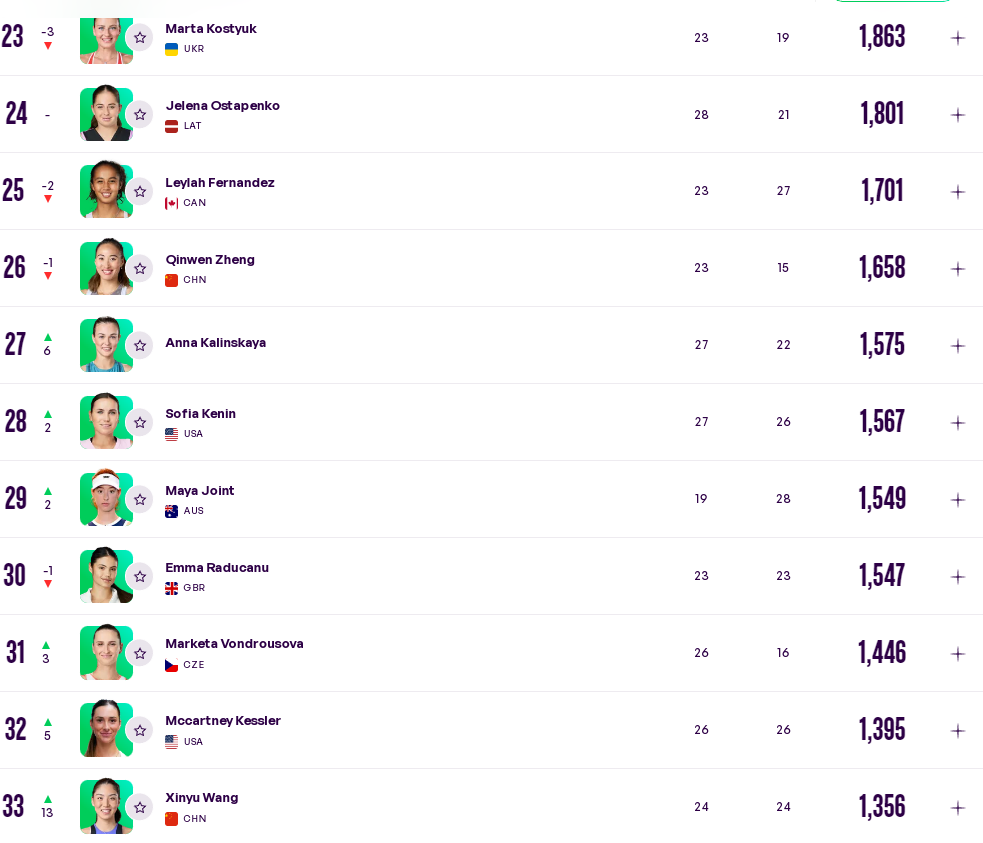Image resolution: width=983 pixels, height=843 pixels.
Task: Click the star icon next to Qinwen Zheng
Action: coord(140,269)
